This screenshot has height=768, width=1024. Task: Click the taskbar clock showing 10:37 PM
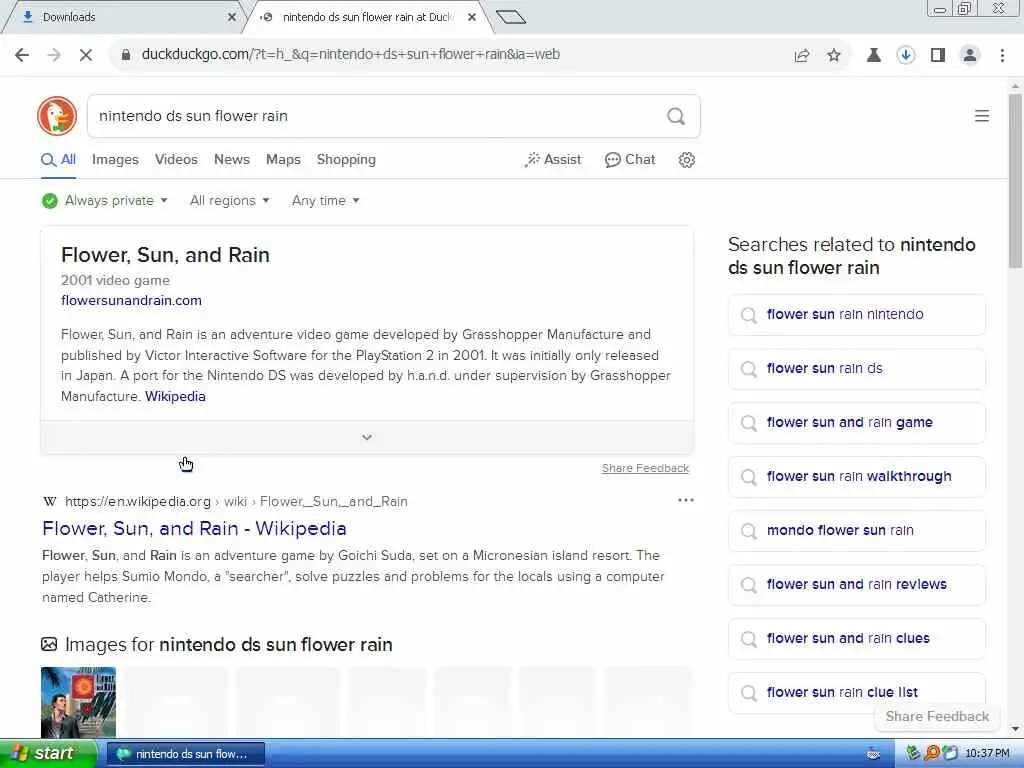pyautogui.click(x=987, y=754)
